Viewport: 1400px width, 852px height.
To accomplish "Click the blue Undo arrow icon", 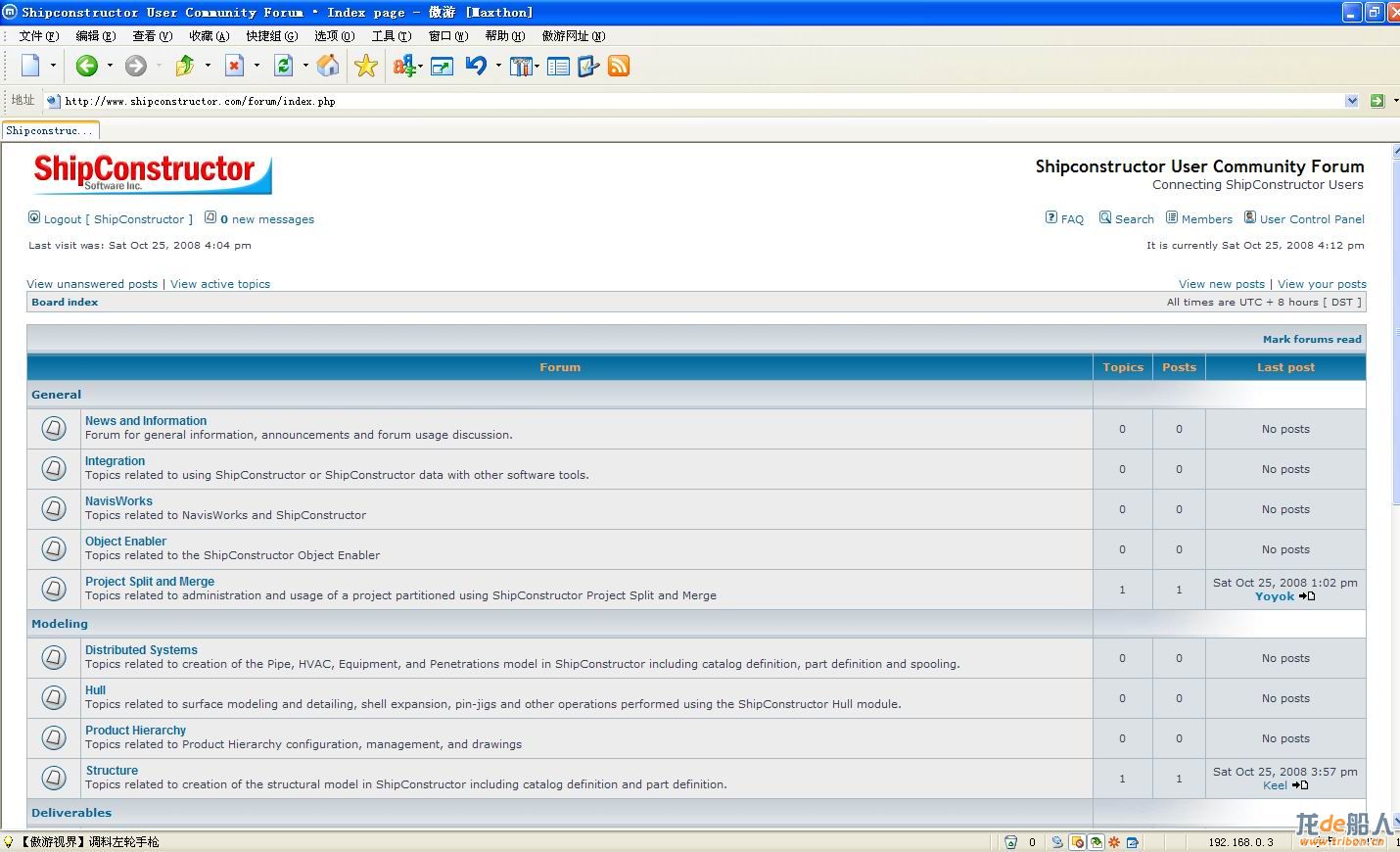I will [477, 66].
